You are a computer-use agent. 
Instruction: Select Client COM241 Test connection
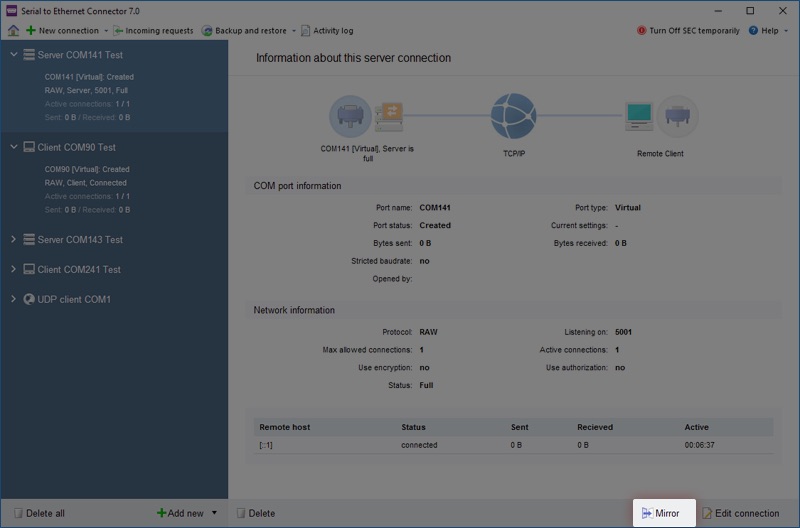(79, 269)
